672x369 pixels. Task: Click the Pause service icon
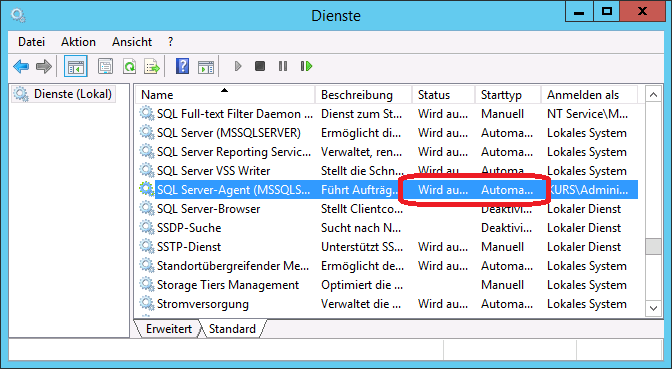pyautogui.click(x=283, y=66)
